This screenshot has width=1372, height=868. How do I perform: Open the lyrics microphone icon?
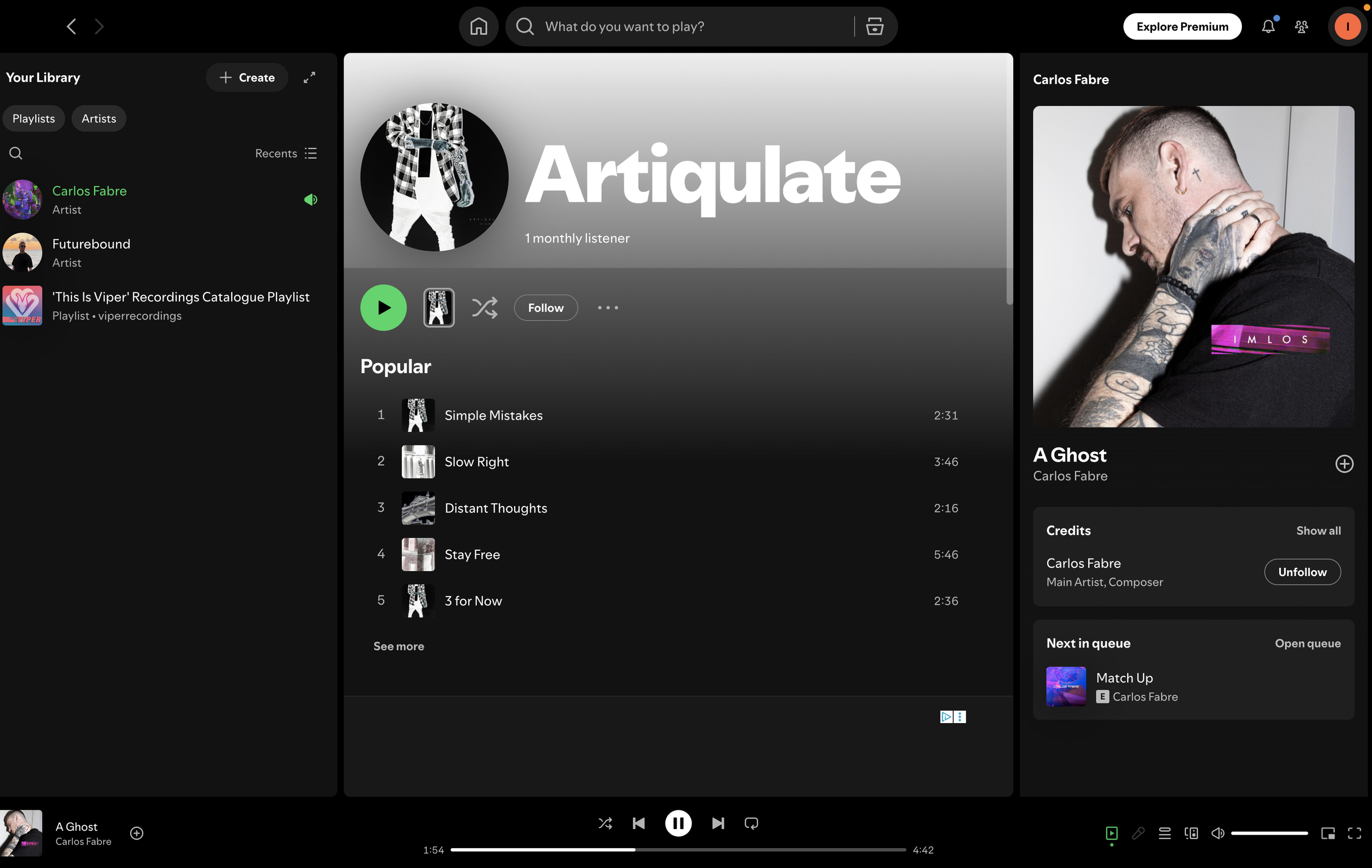pyautogui.click(x=1138, y=833)
